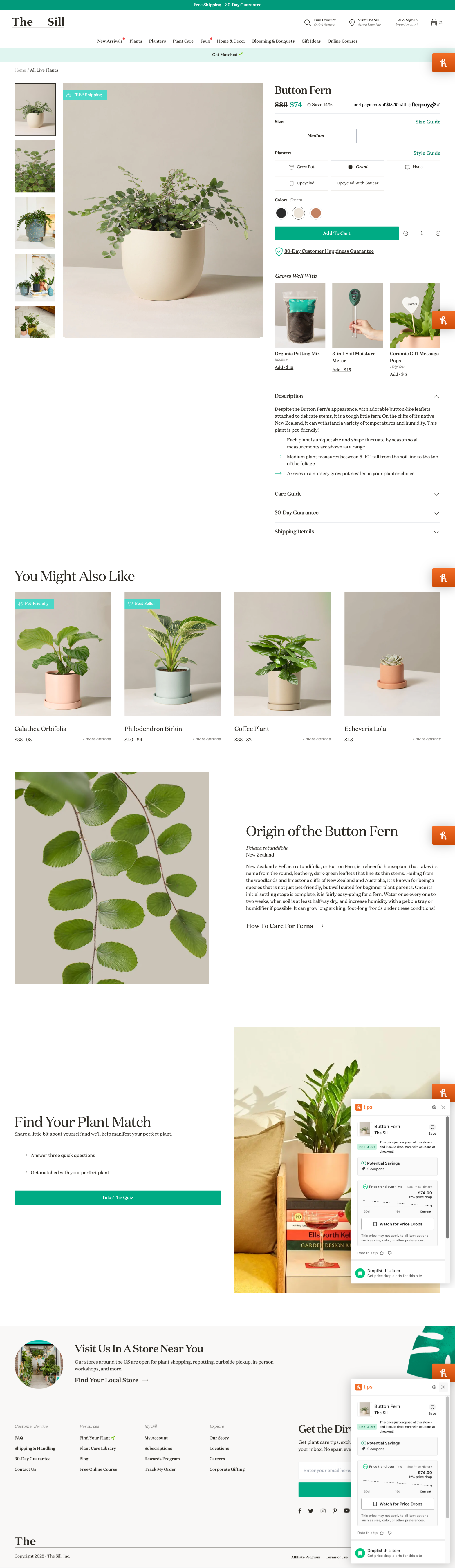Open Facebook icon in footer
Image resolution: width=455 pixels, height=1568 pixels.
[300, 1511]
